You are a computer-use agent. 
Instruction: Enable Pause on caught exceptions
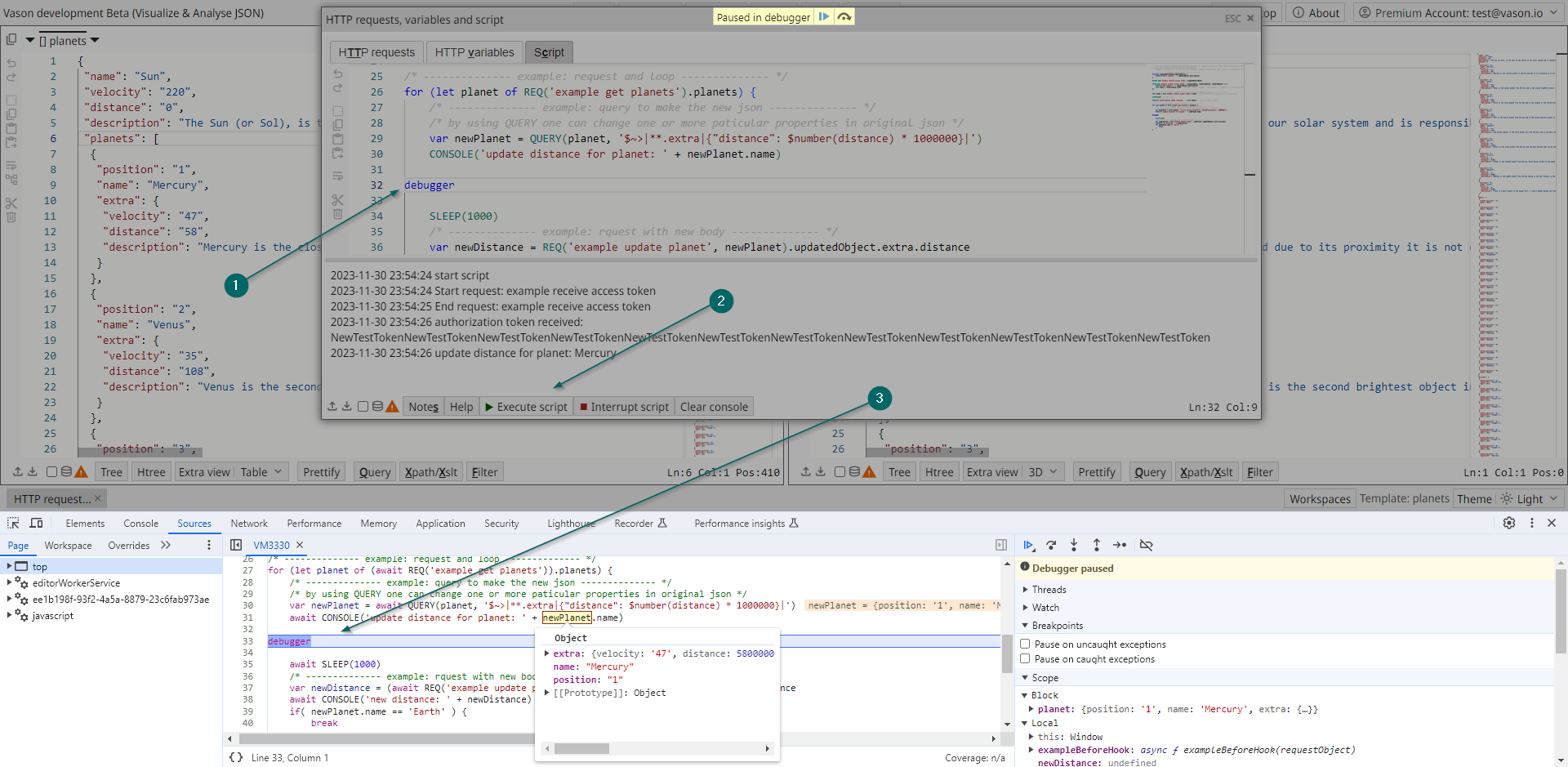pyautogui.click(x=1026, y=658)
